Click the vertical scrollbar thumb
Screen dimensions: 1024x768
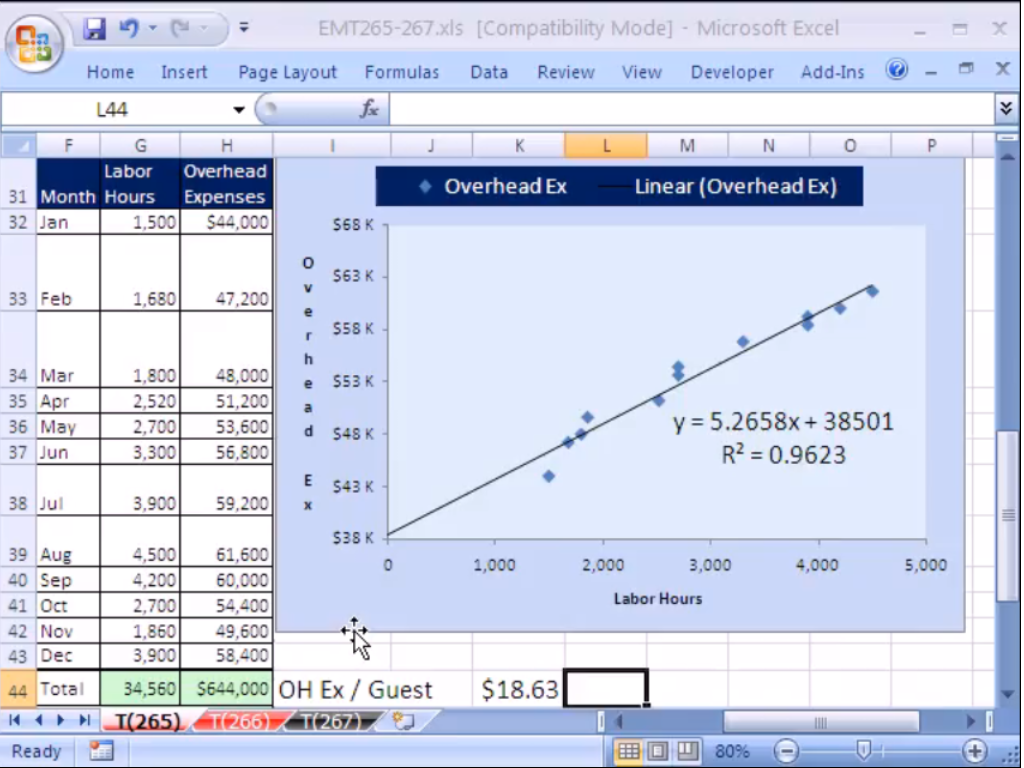pos(1006,516)
